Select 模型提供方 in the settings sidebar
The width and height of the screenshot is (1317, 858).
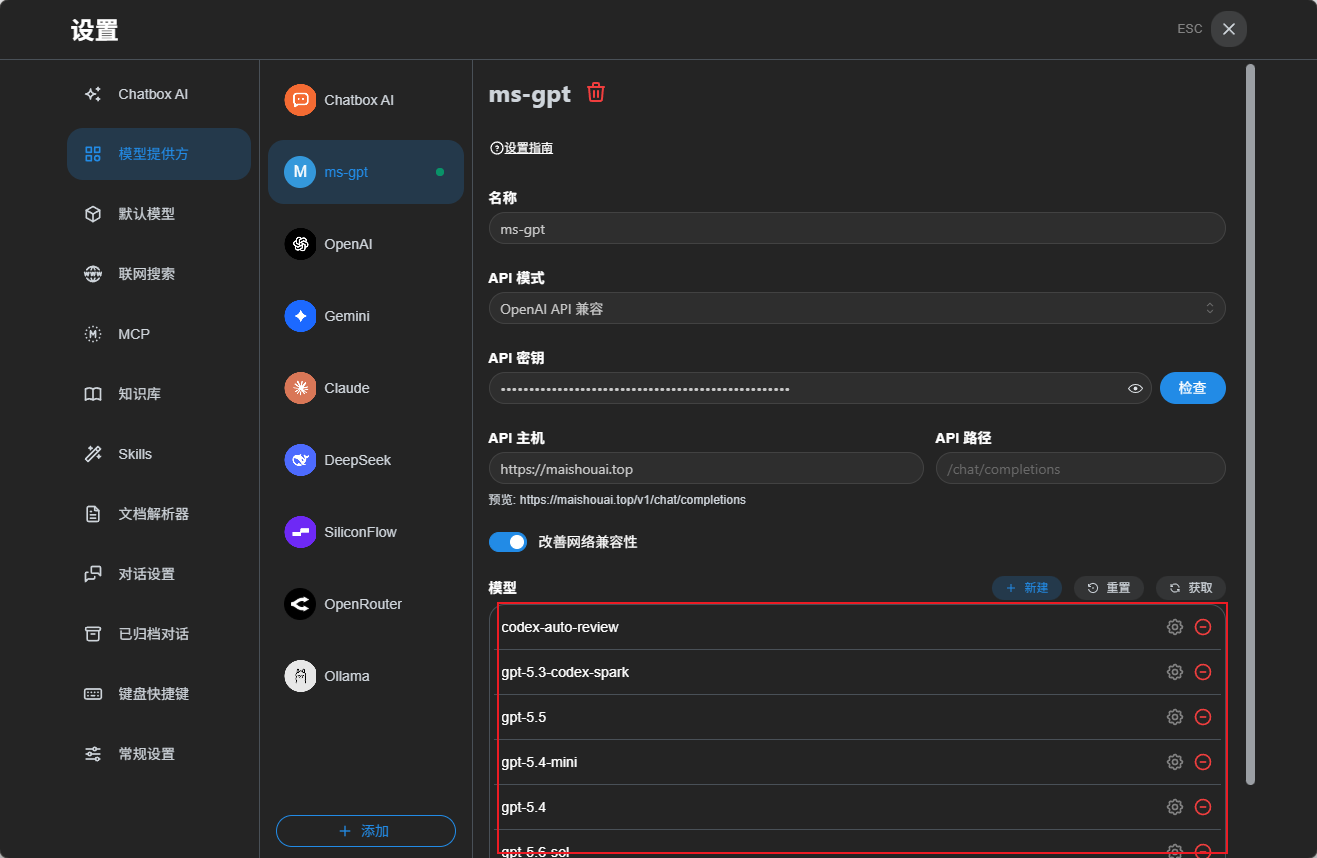159,154
